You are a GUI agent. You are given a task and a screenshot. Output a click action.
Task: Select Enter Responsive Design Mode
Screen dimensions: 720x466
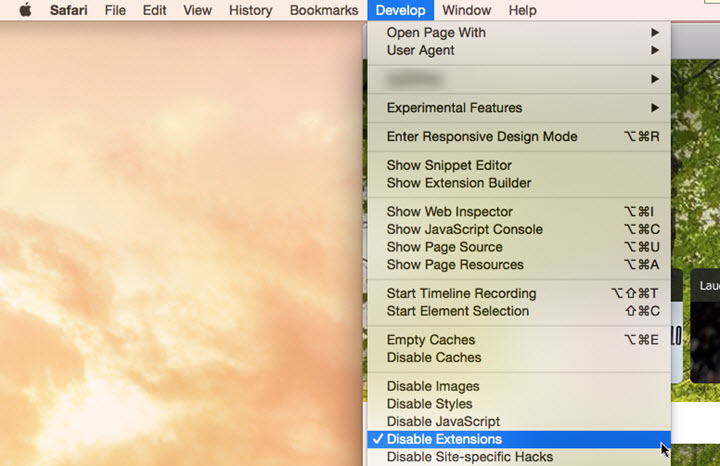(x=481, y=136)
